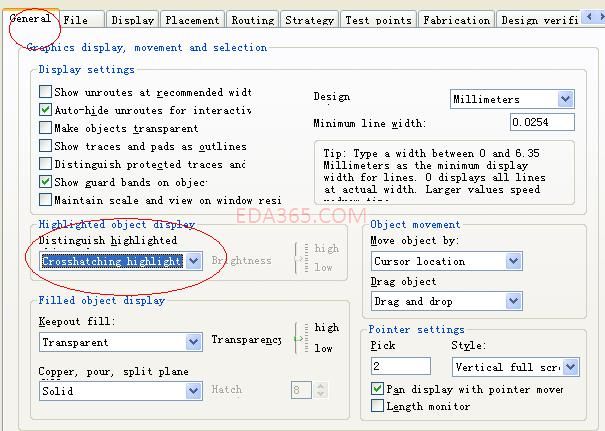The height and width of the screenshot is (431, 605).
Task: Enable Show unroutes at recommended width
Action: [x=46, y=92]
